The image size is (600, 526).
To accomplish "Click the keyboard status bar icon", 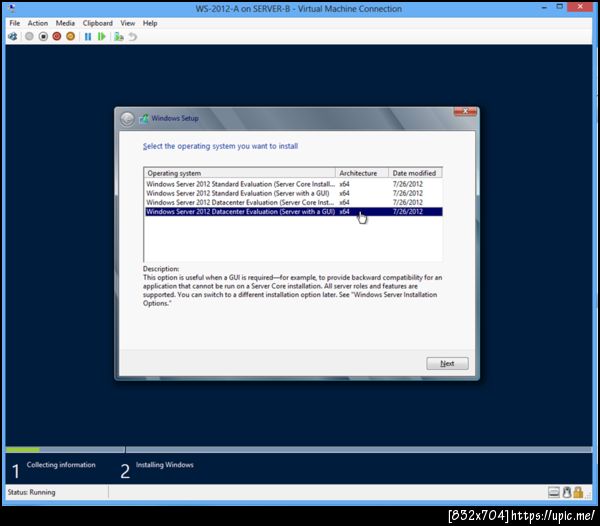I will [553, 492].
